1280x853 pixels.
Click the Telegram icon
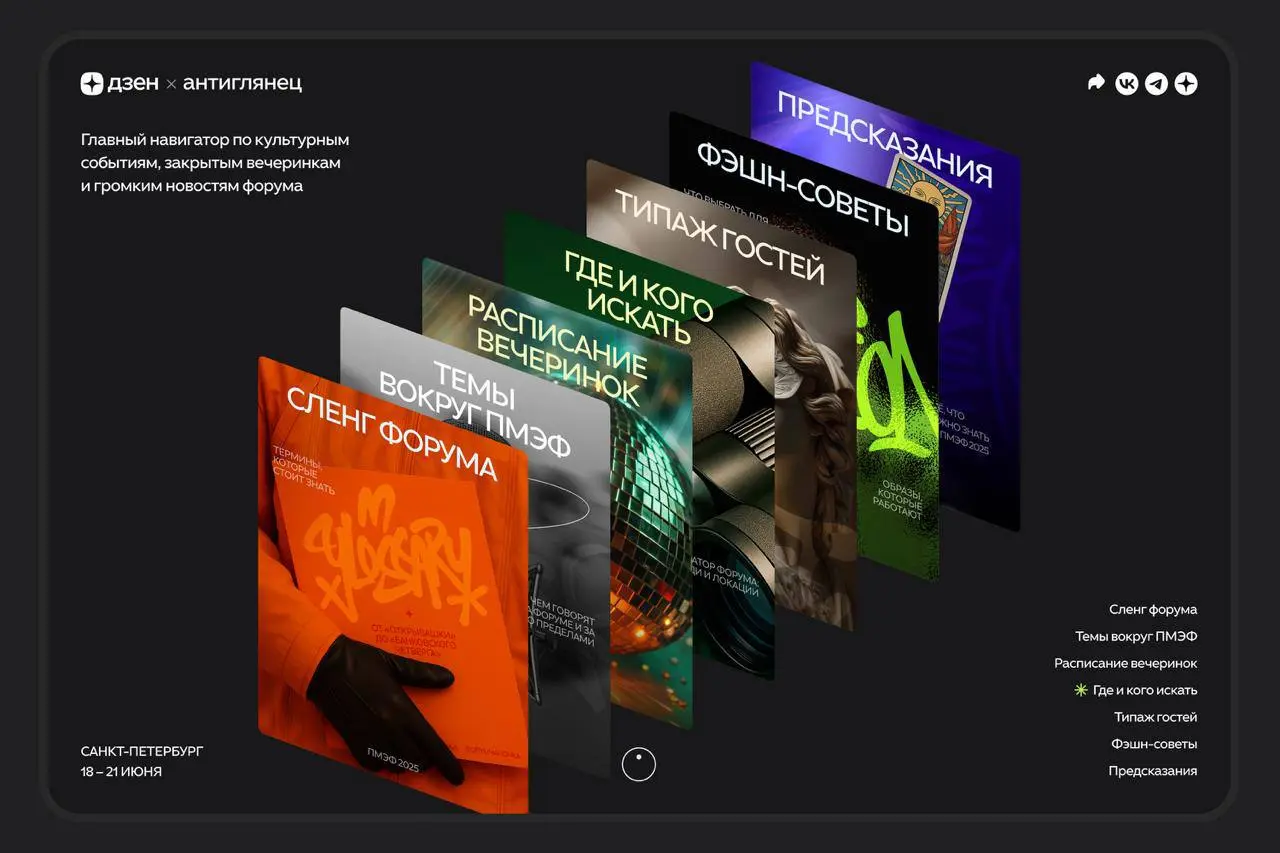[x=1156, y=84]
